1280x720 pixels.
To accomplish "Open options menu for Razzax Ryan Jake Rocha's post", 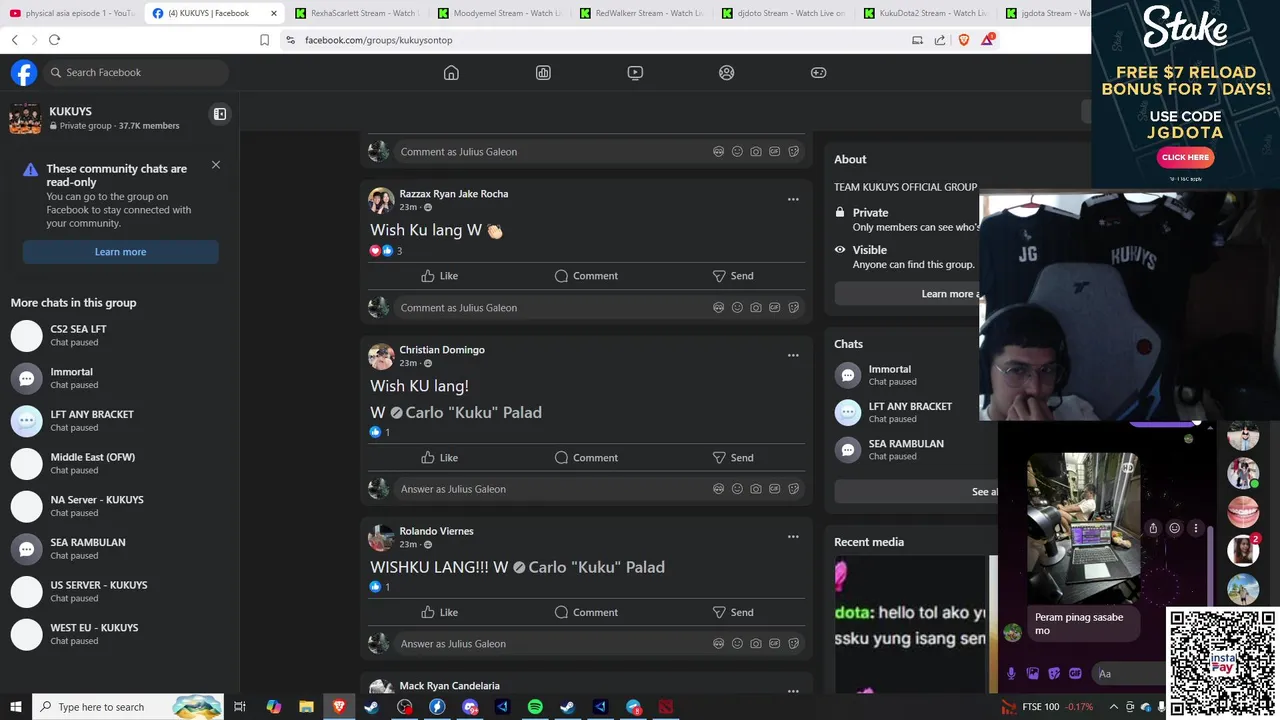I will click(793, 200).
